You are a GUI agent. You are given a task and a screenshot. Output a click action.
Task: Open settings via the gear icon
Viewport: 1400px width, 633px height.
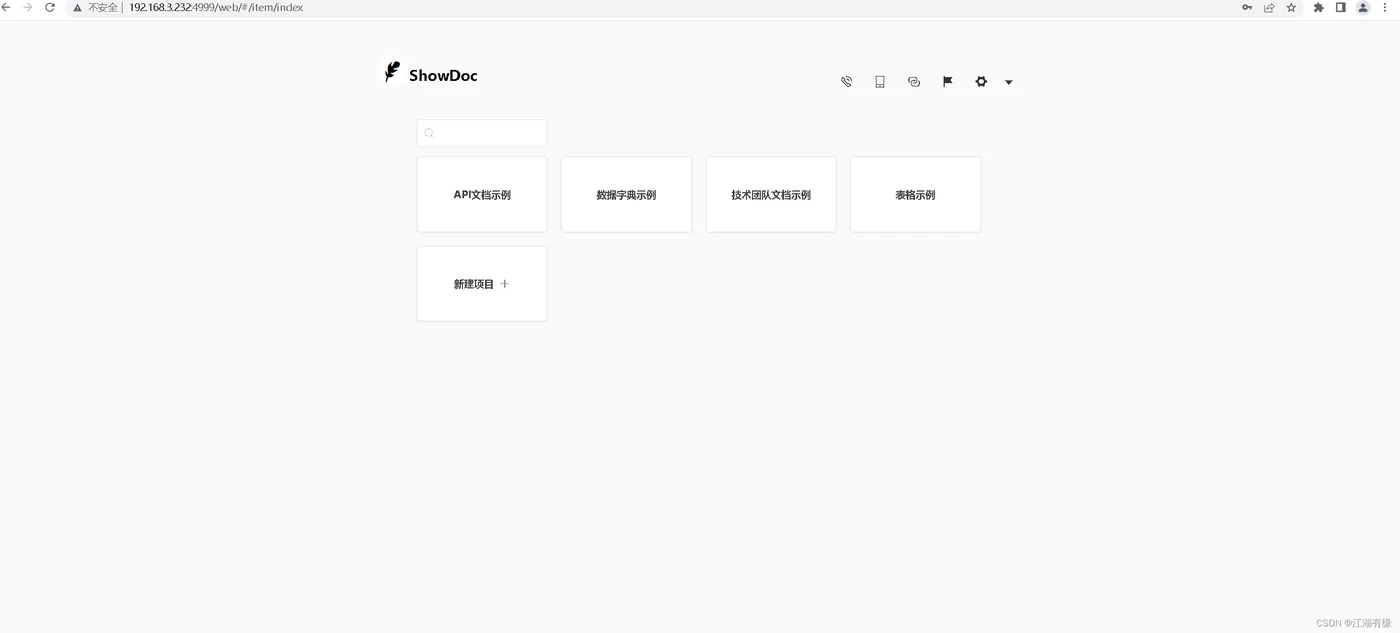pos(981,82)
